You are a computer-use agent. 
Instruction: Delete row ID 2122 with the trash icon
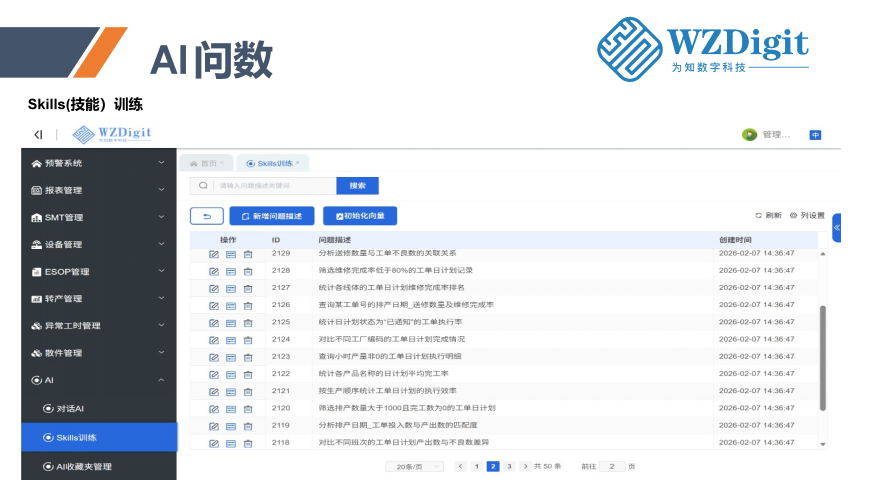click(248, 375)
